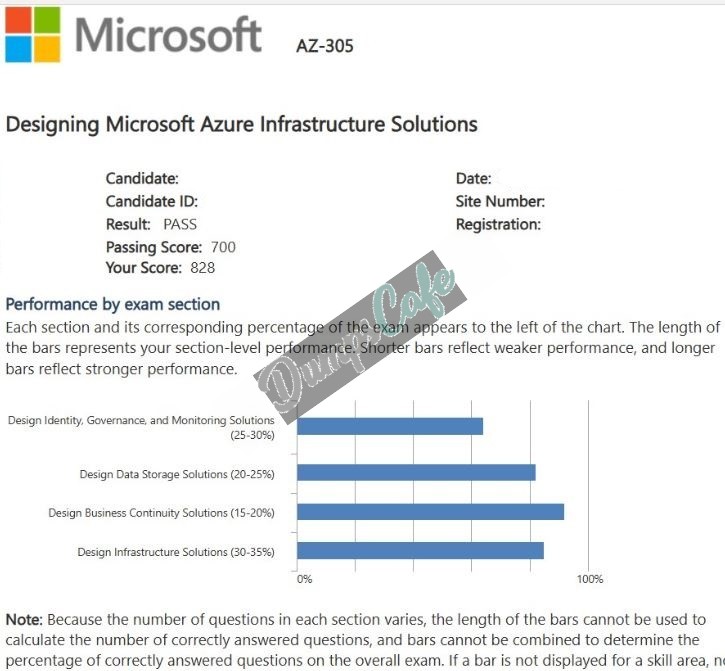This screenshot has width=725, height=671.
Task: Click Performance by exam section heading
Action: coord(113,304)
